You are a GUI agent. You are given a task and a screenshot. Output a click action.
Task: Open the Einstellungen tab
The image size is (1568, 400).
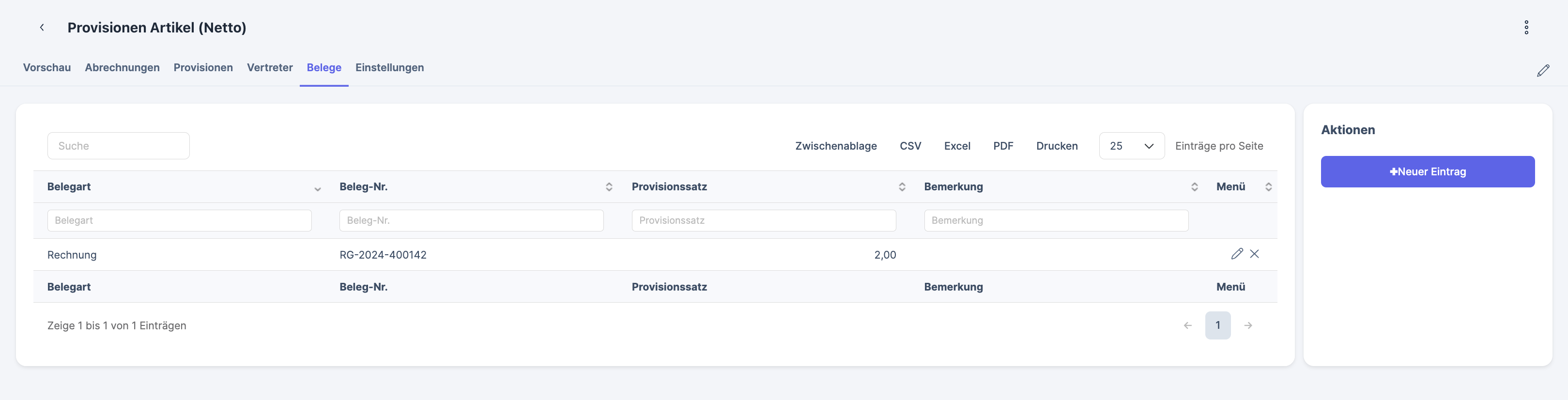389,68
